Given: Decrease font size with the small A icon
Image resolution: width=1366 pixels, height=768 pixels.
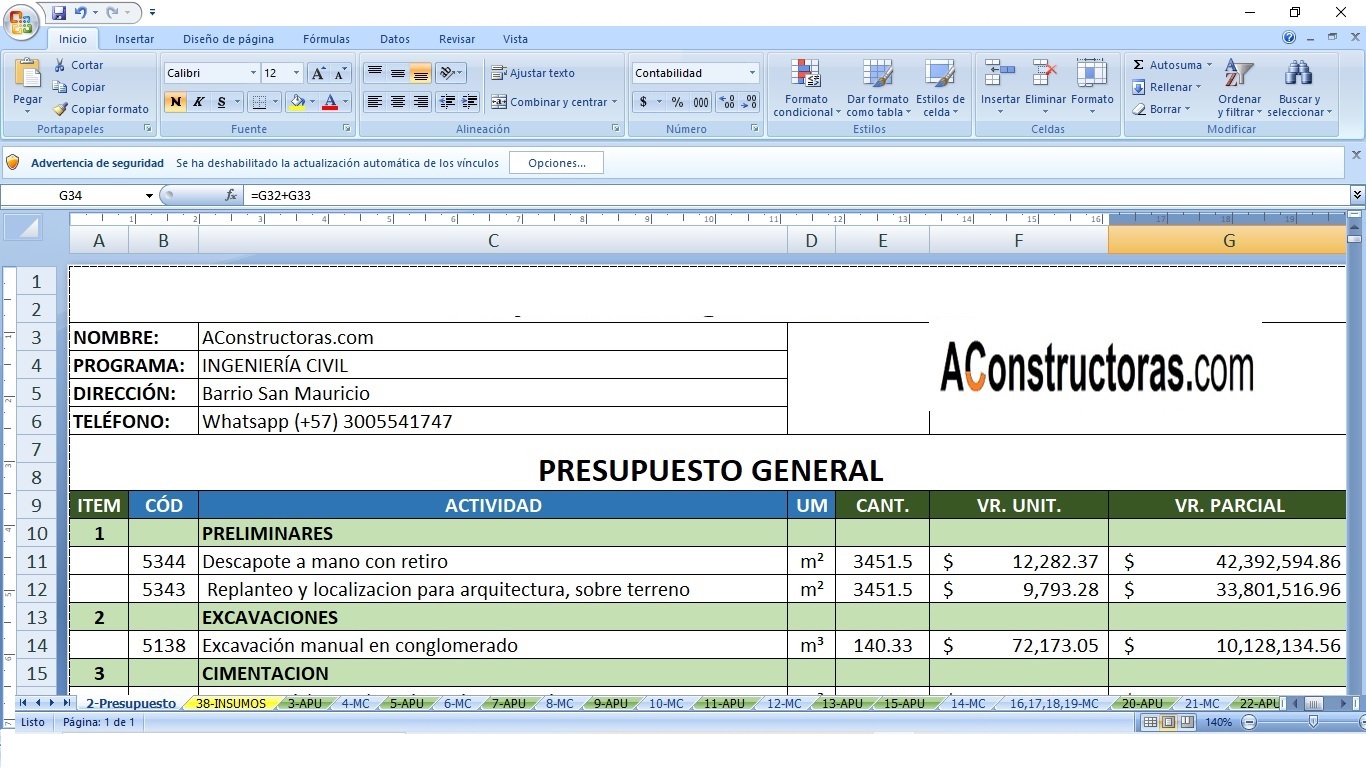Looking at the screenshot, I should click(x=340, y=73).
